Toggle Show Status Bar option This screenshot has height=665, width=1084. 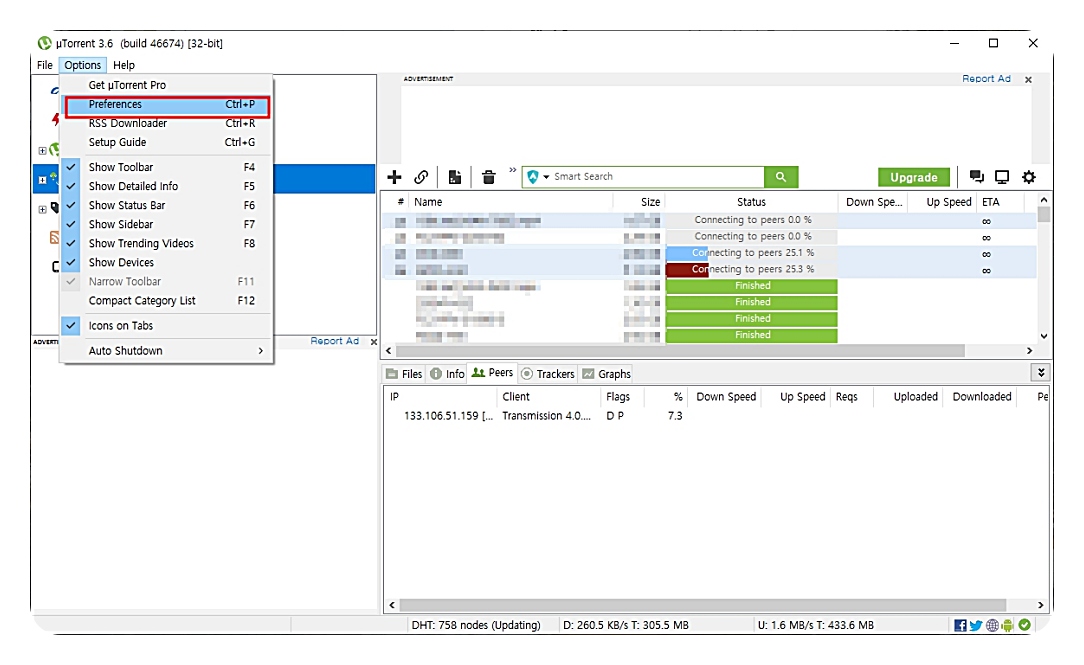tap(166, 205)
